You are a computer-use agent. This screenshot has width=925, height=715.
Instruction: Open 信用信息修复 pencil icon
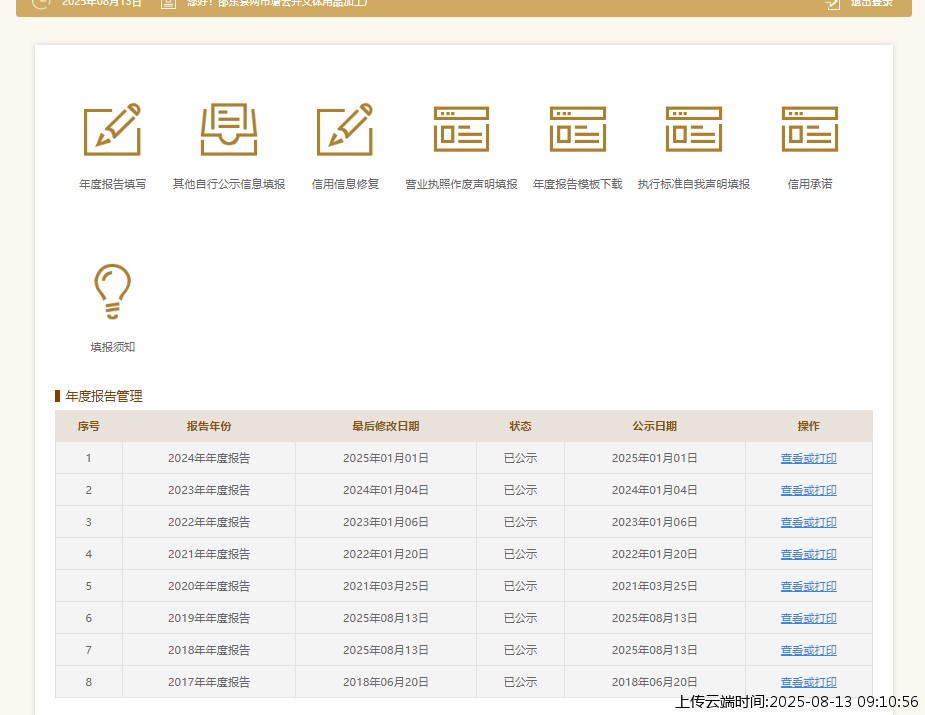[x=345, y=129]
